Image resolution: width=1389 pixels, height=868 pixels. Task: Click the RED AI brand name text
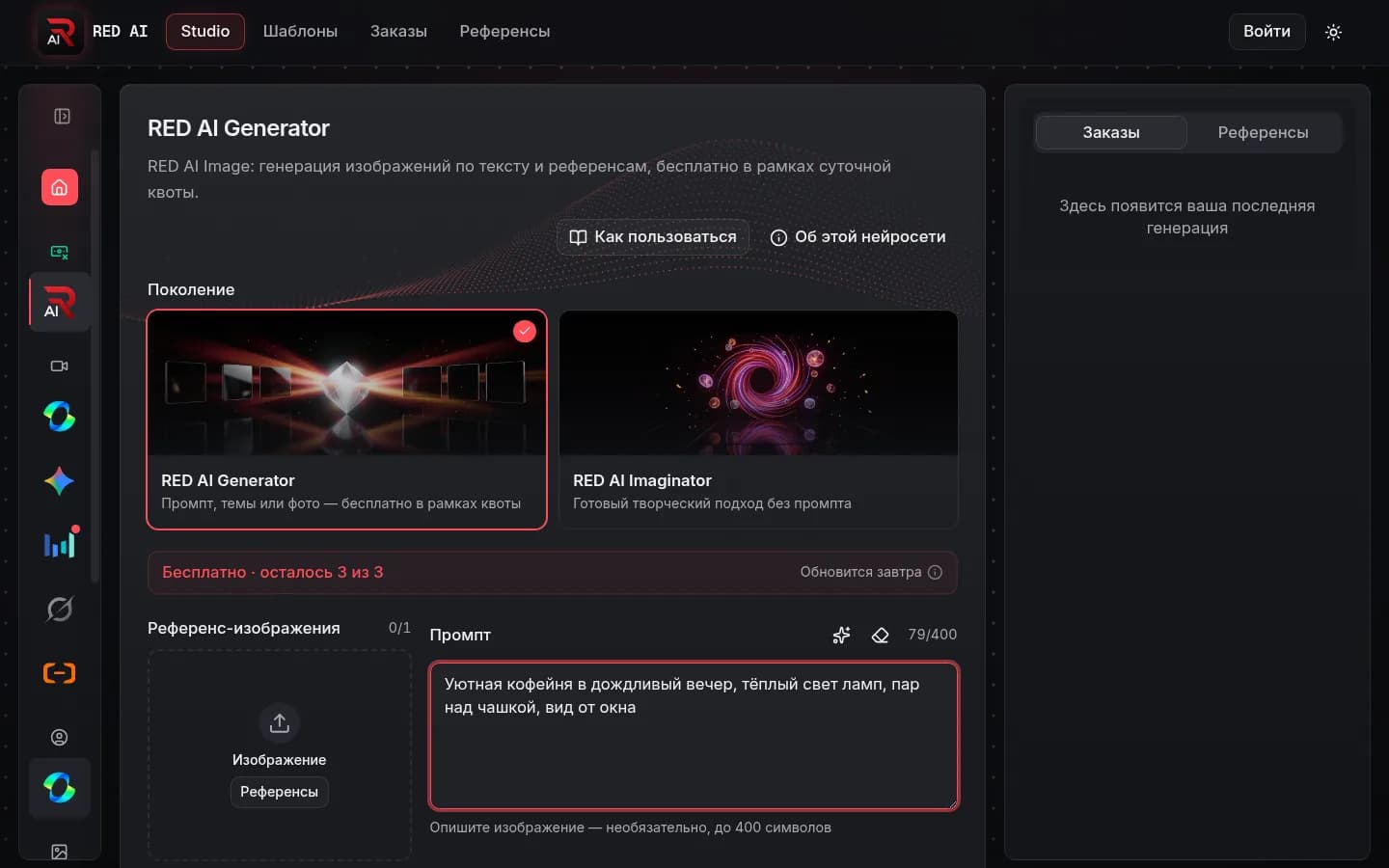(121, 32)
